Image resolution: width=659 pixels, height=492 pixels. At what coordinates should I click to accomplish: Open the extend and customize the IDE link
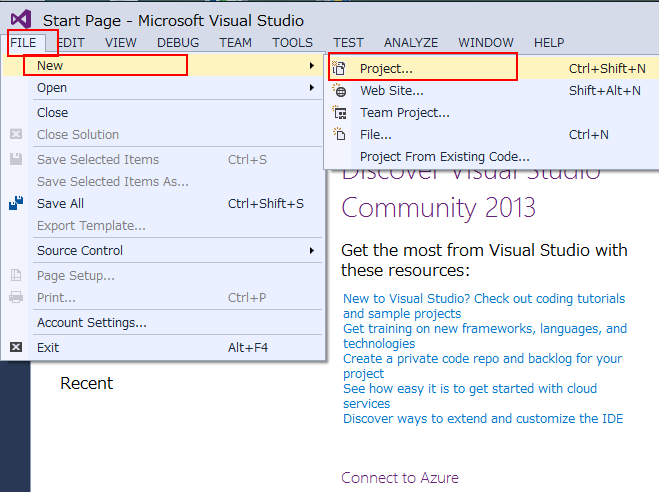(x=483, y=418)
